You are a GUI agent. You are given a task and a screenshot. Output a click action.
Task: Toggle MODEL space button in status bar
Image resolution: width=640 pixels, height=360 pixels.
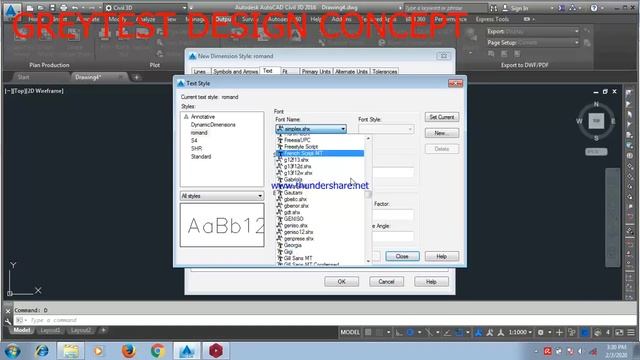click(350, 332)
